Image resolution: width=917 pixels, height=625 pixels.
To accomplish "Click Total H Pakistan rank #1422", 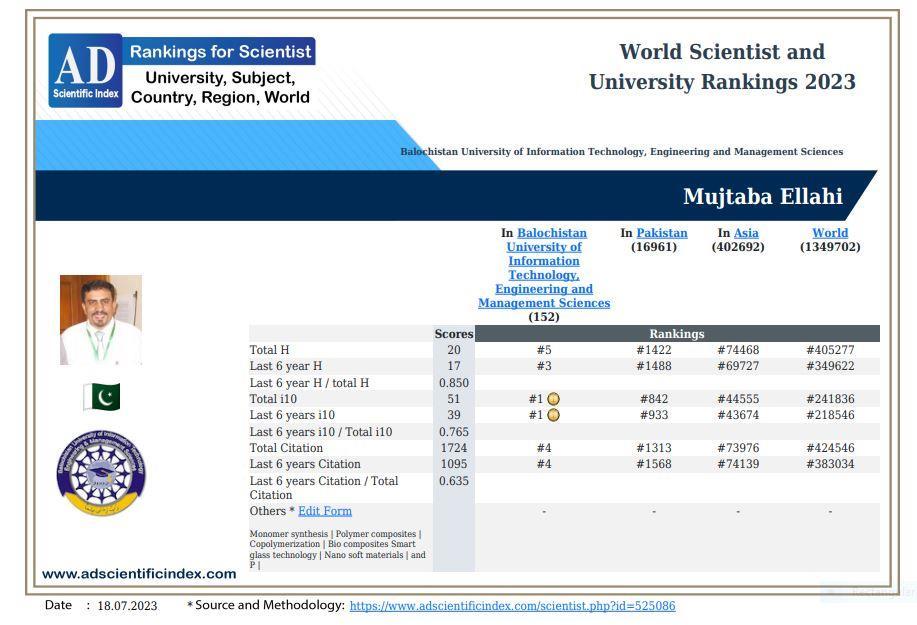I will tap(654, 350).
